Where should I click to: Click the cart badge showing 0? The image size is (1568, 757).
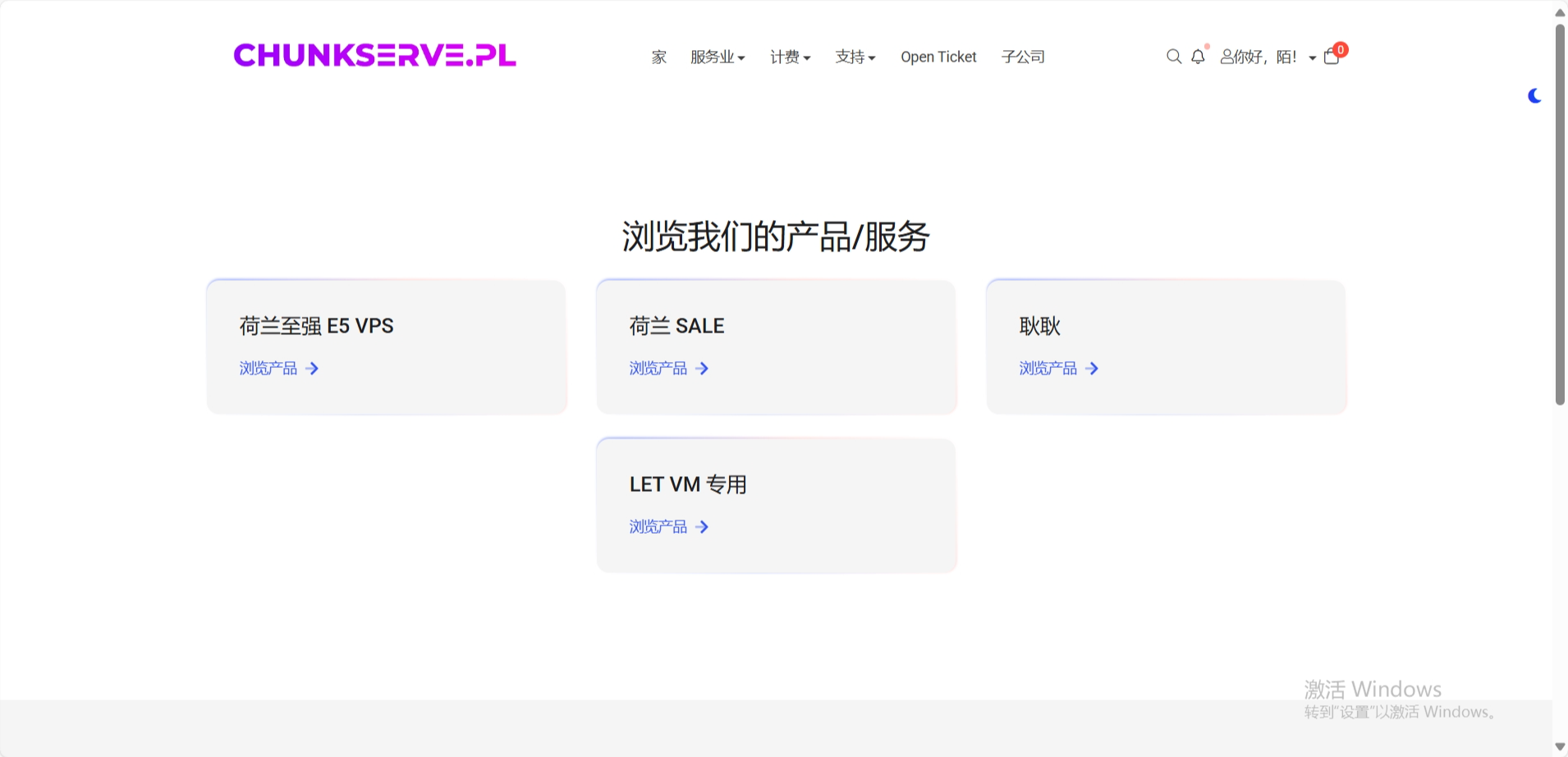[x=1340, y=49]
